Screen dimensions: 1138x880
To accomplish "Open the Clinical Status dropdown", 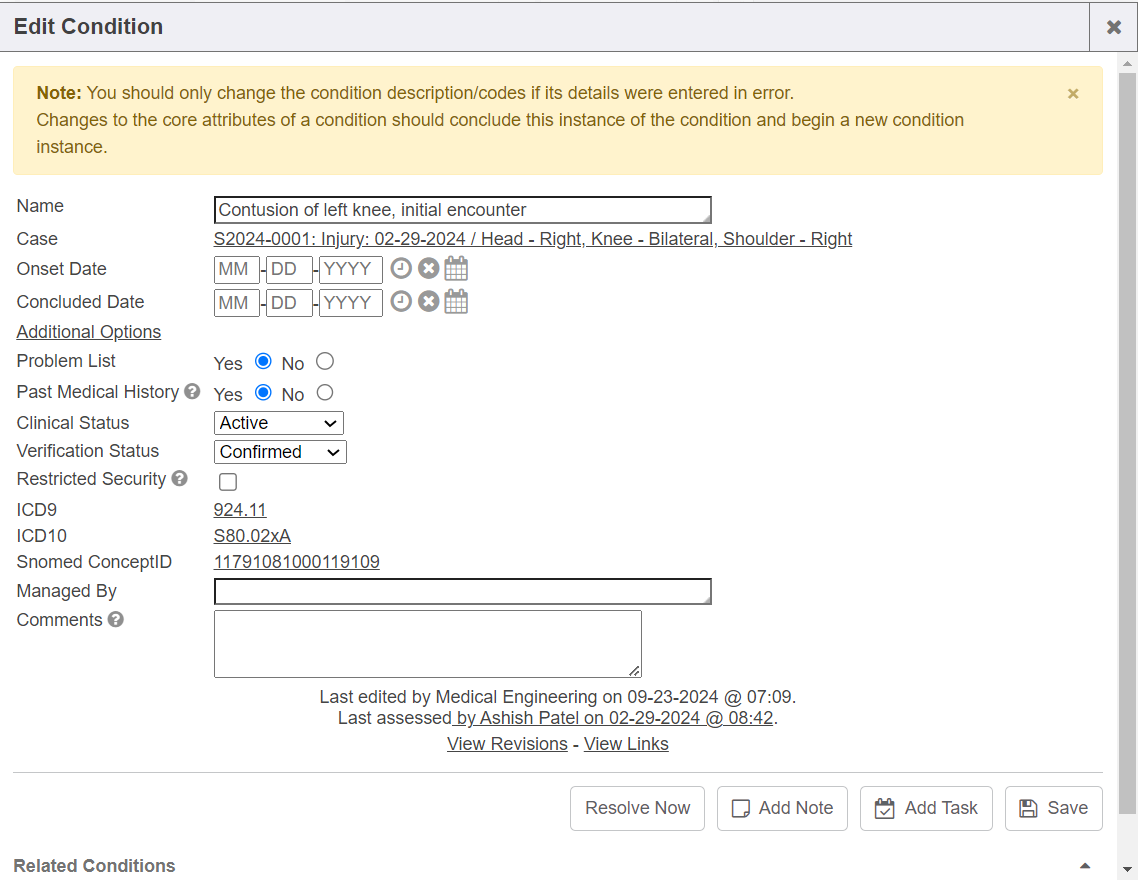I will tap(279, 423).
